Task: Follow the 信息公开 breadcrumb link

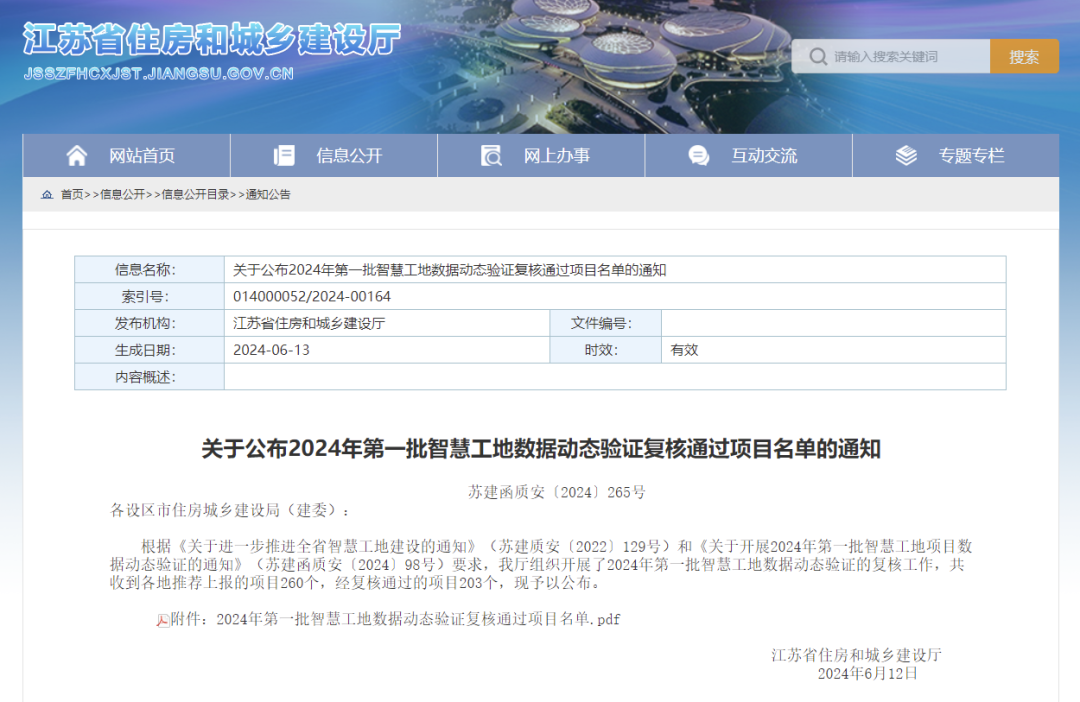Action: (x=123, y=195)
